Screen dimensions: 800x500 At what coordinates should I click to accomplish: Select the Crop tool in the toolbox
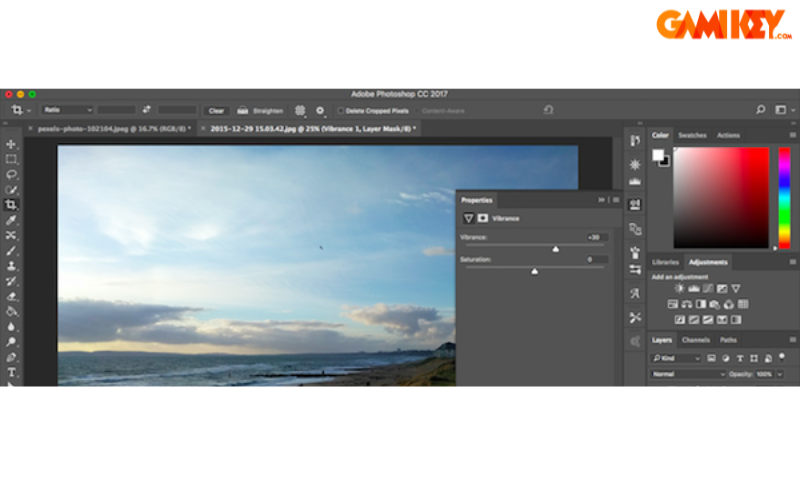[x=11, y=205]
